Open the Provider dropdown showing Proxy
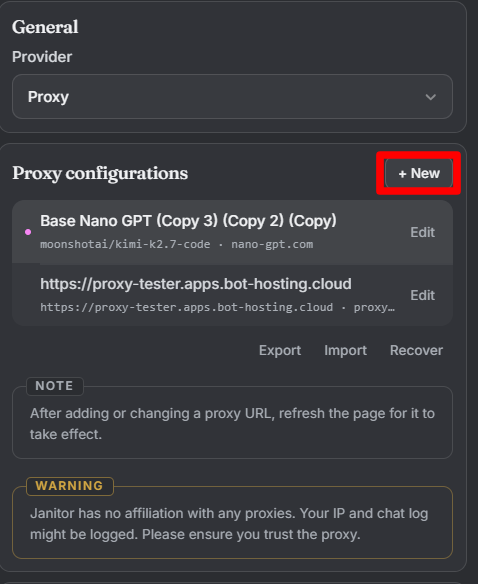This screenshot has width=478, height=584. pos(232,97)
